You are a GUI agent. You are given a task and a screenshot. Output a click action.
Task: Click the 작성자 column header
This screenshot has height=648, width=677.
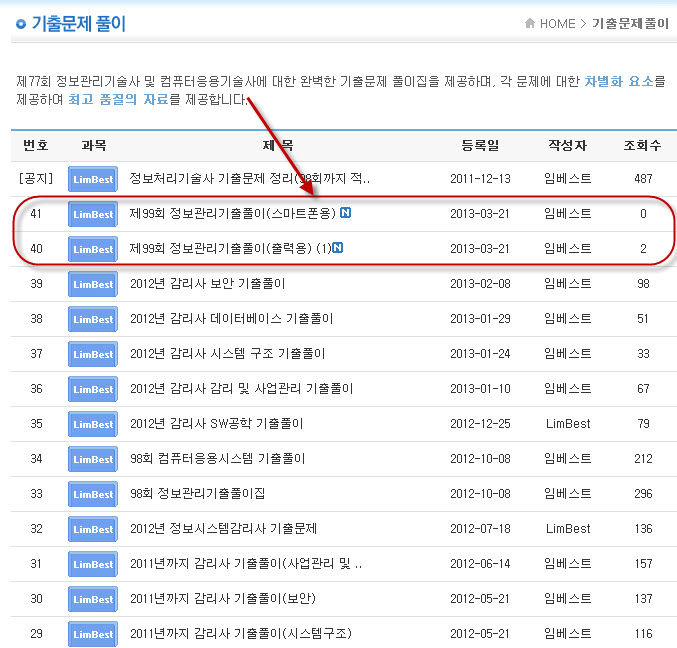point(567,145)
